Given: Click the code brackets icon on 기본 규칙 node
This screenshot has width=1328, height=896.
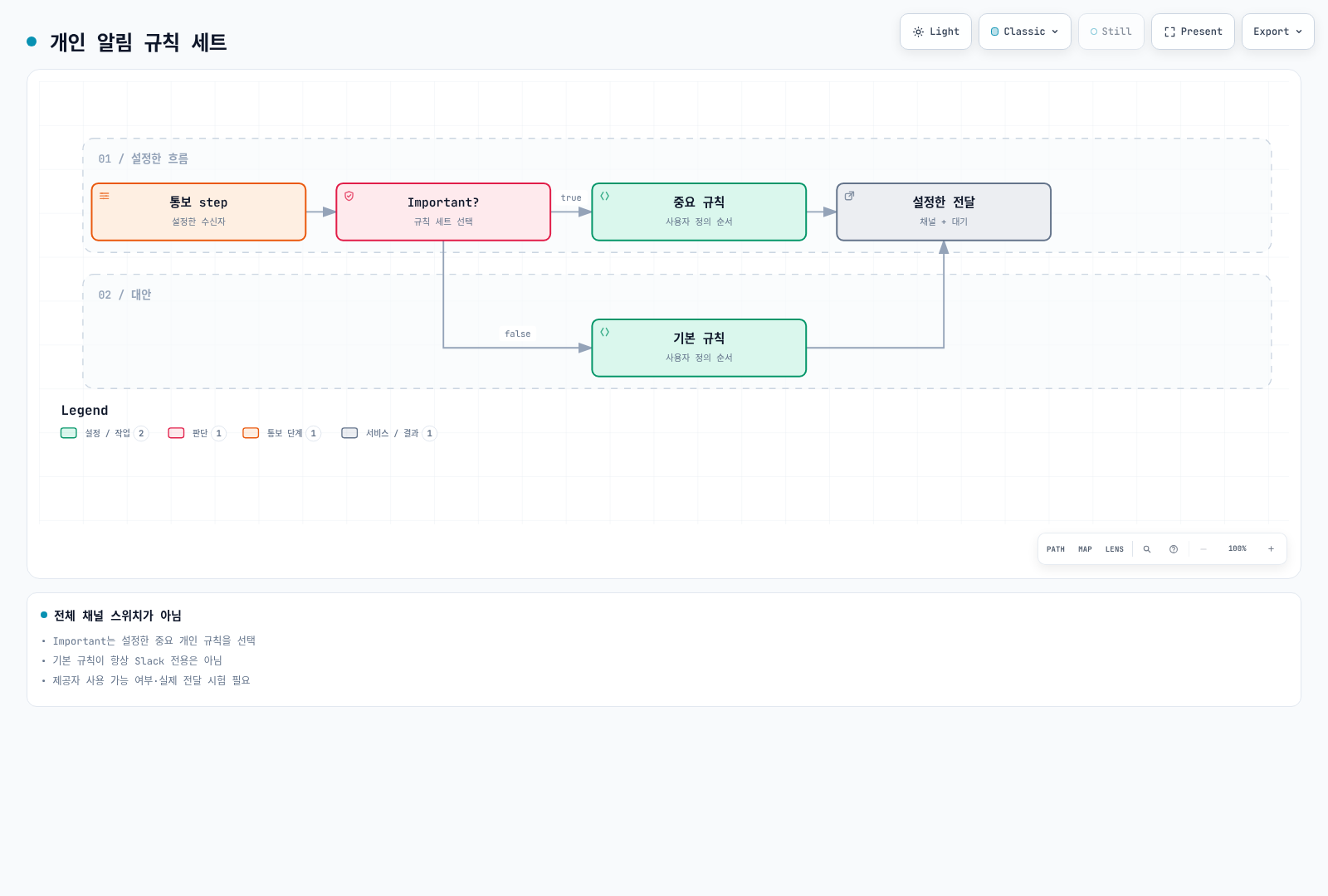Looking at the screenshot, I should (x=605, y=332).
